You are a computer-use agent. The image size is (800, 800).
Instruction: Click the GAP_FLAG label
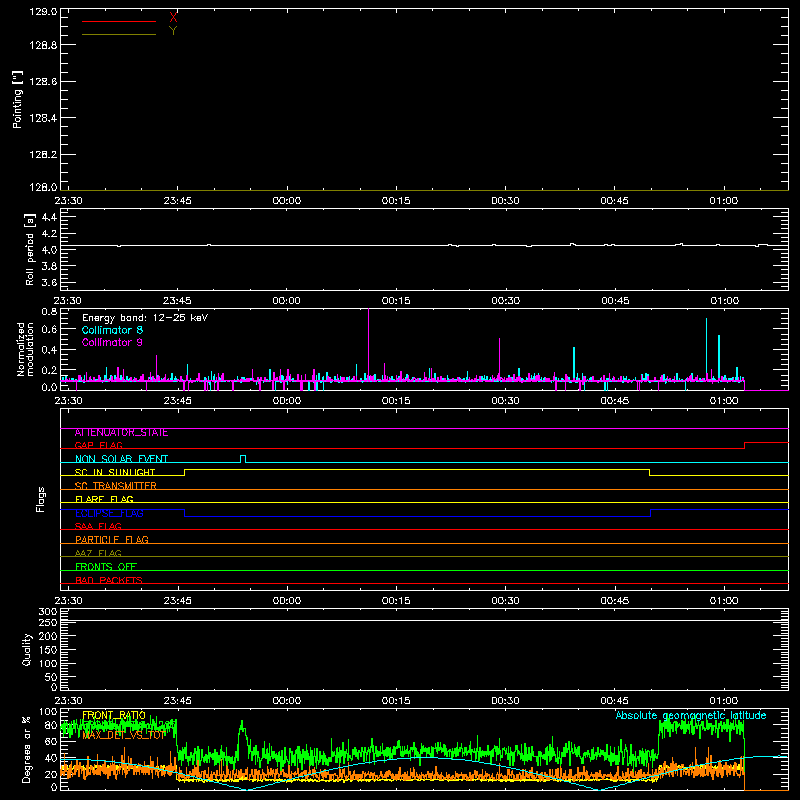pyautogui.click(x=98, y=445)
